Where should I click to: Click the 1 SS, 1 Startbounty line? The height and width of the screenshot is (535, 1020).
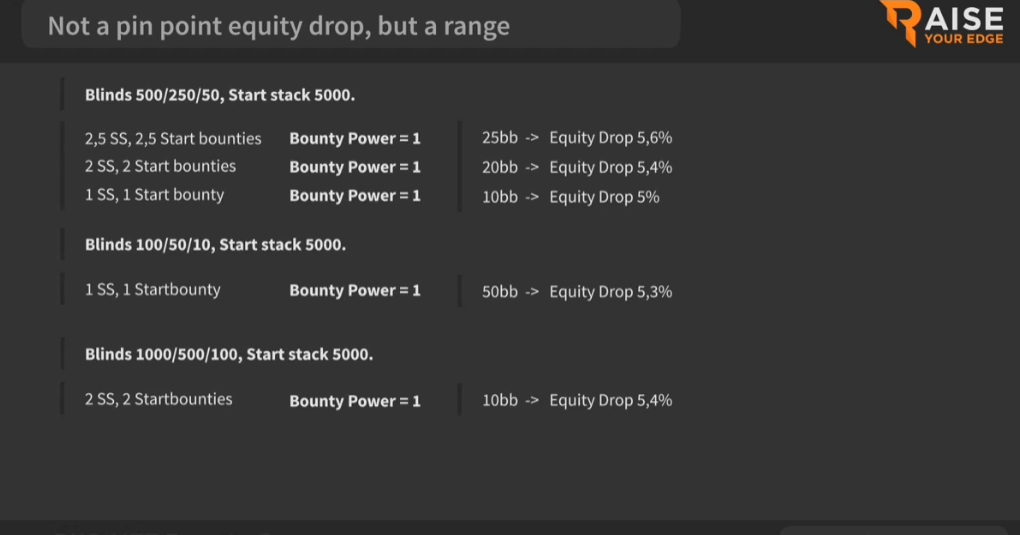tap(152, 290)
